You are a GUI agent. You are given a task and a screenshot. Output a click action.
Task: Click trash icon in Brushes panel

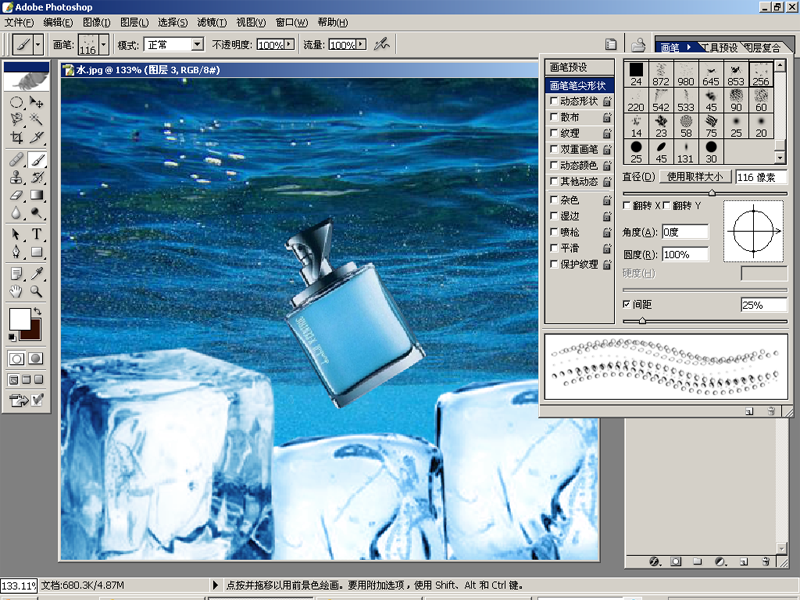point(771,411)
